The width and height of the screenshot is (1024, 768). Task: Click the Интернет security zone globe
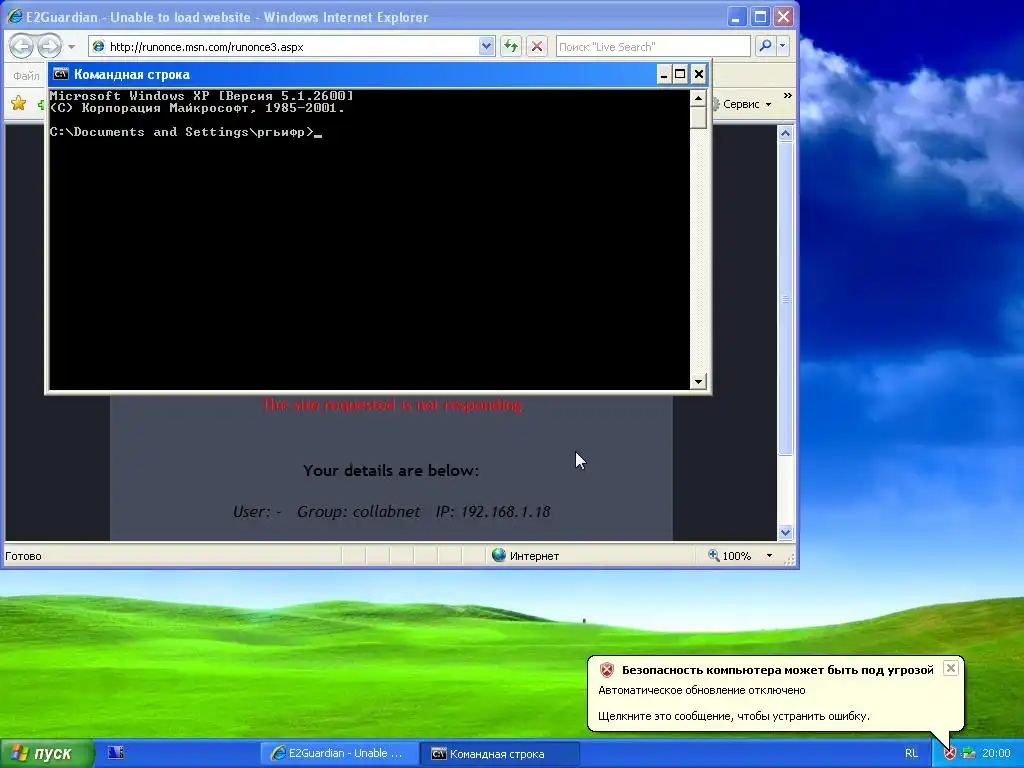499,555
